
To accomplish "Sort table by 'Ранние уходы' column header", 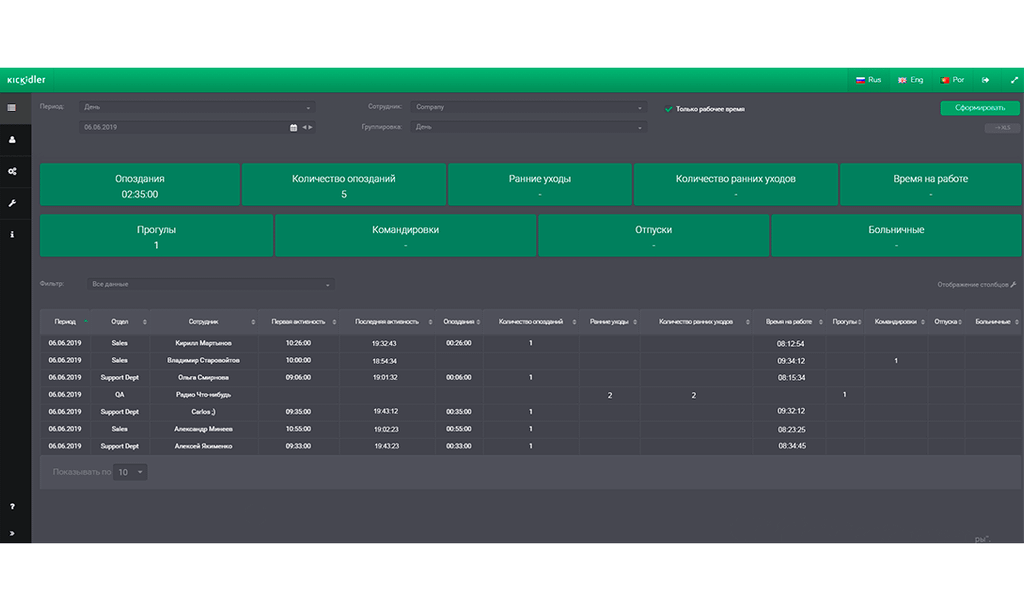I will [x=609, y=322].
